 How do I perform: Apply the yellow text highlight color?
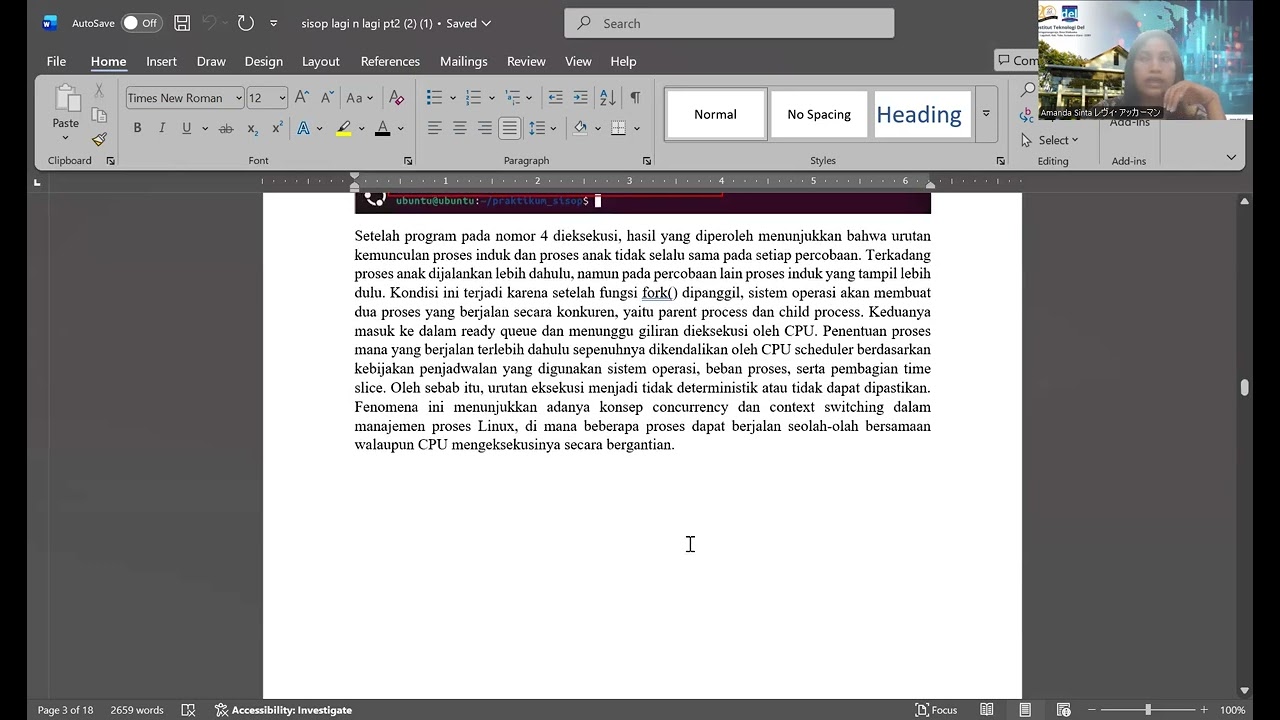click(x=343, y=128)
